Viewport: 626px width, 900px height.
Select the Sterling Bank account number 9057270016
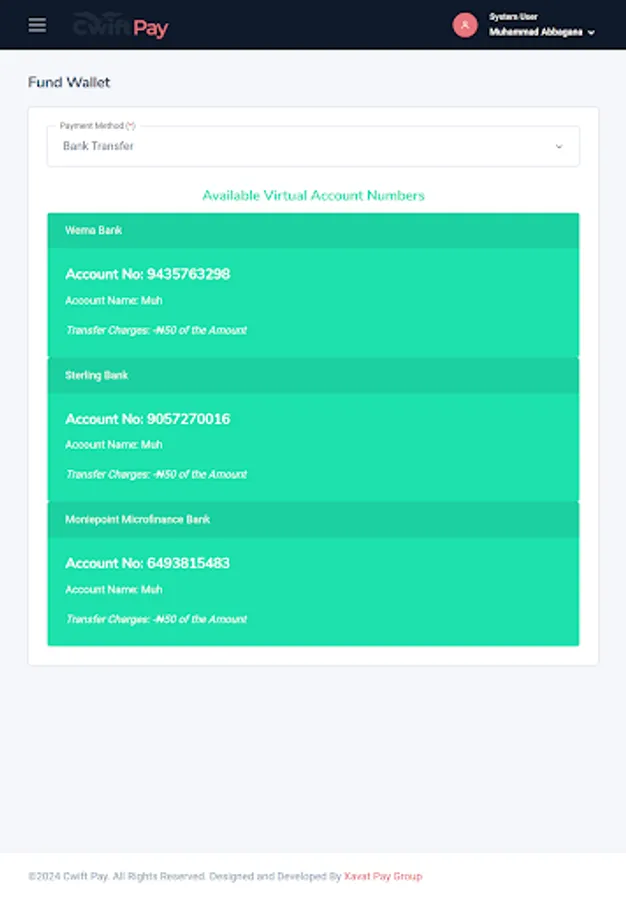click(x=147, y=419)
